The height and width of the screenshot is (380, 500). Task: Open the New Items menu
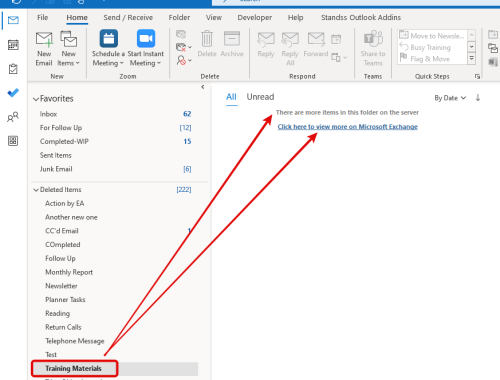pos(68,49)
